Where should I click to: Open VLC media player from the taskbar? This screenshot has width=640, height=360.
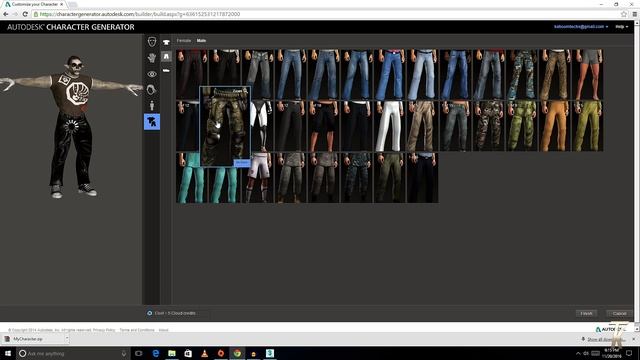point(204,353)
